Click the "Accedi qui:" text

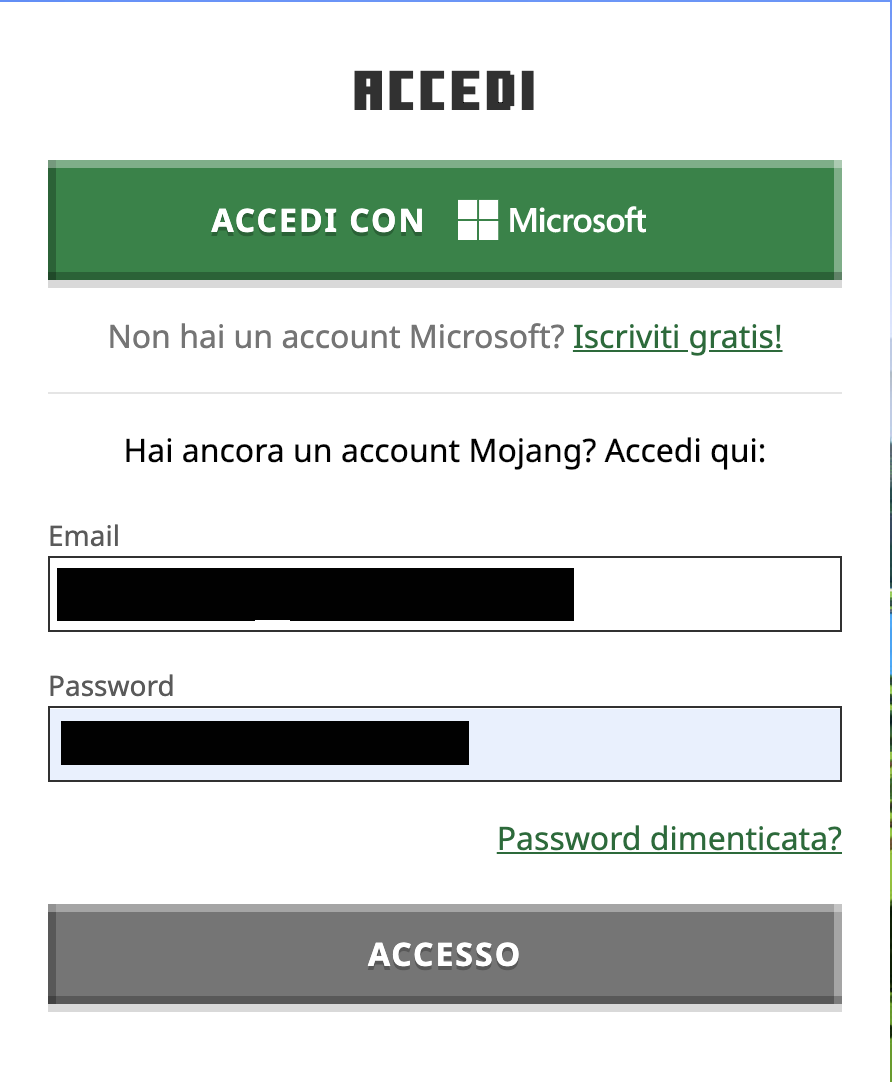tap(685, 452)
